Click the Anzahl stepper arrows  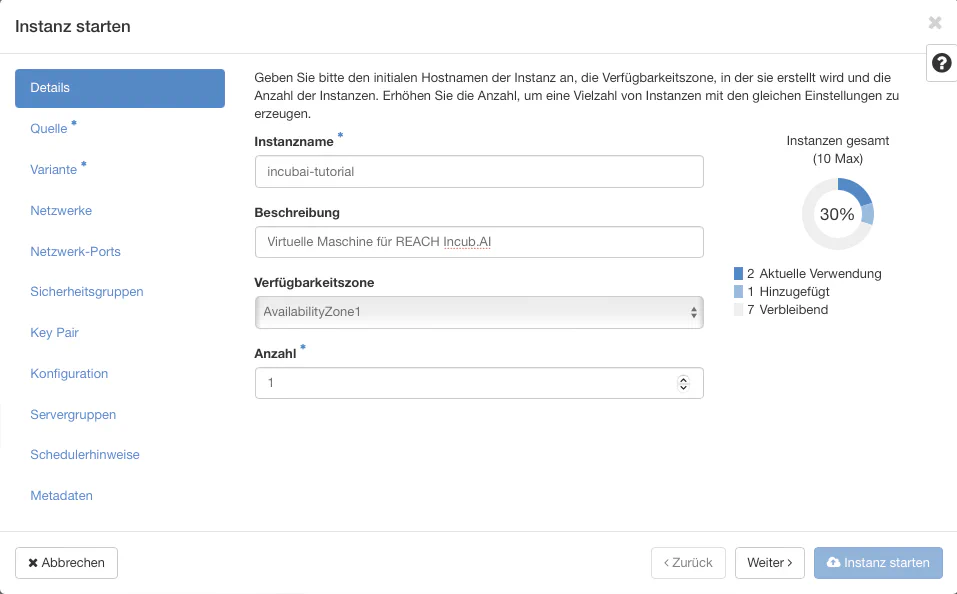[x=684, y=383]
